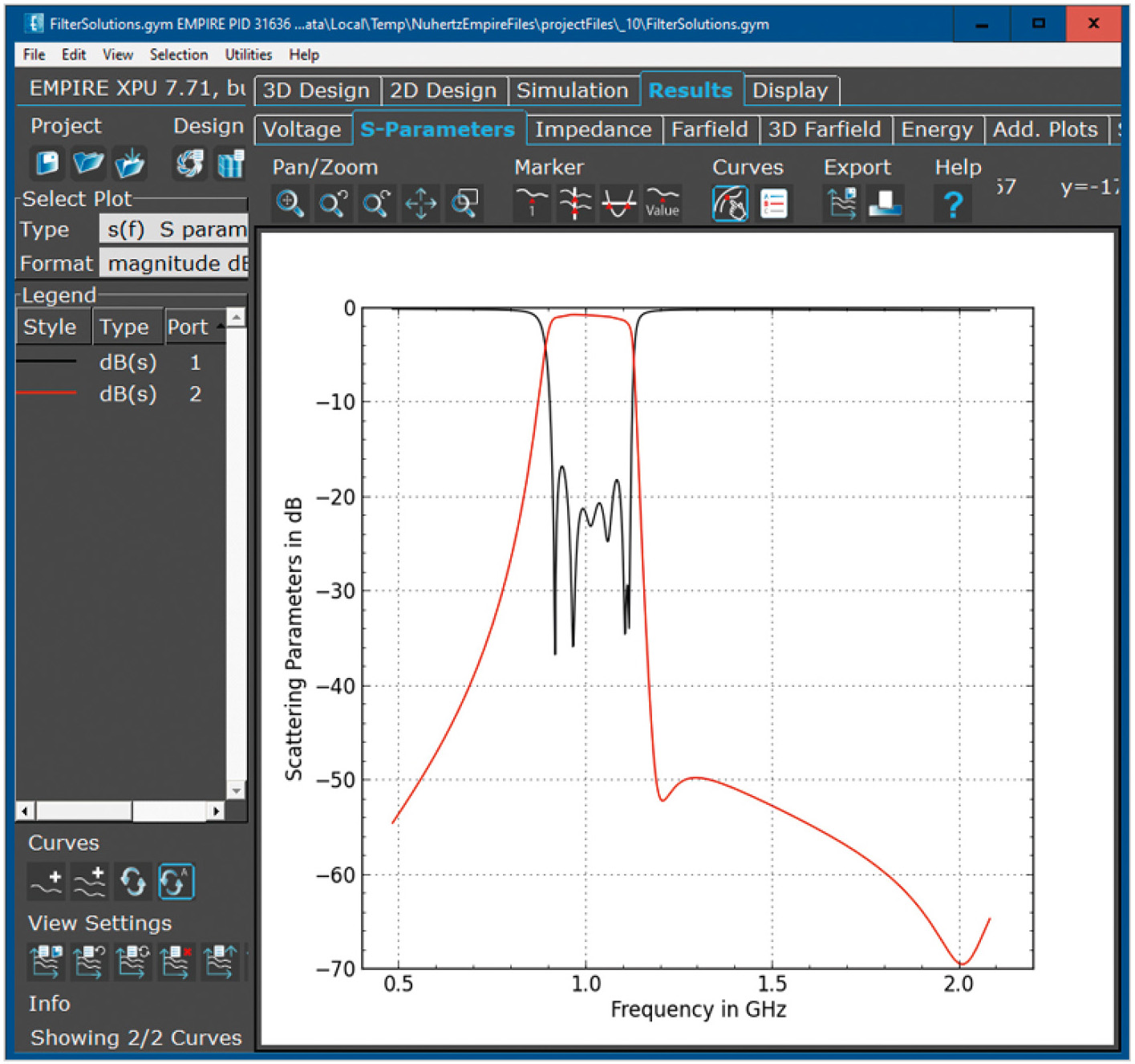Image resolution: width=1135 pixels, height=1064 pixels.
Task: Open the Help menu in menu bar
Action: pyautogui.click(x=304, y=55)
